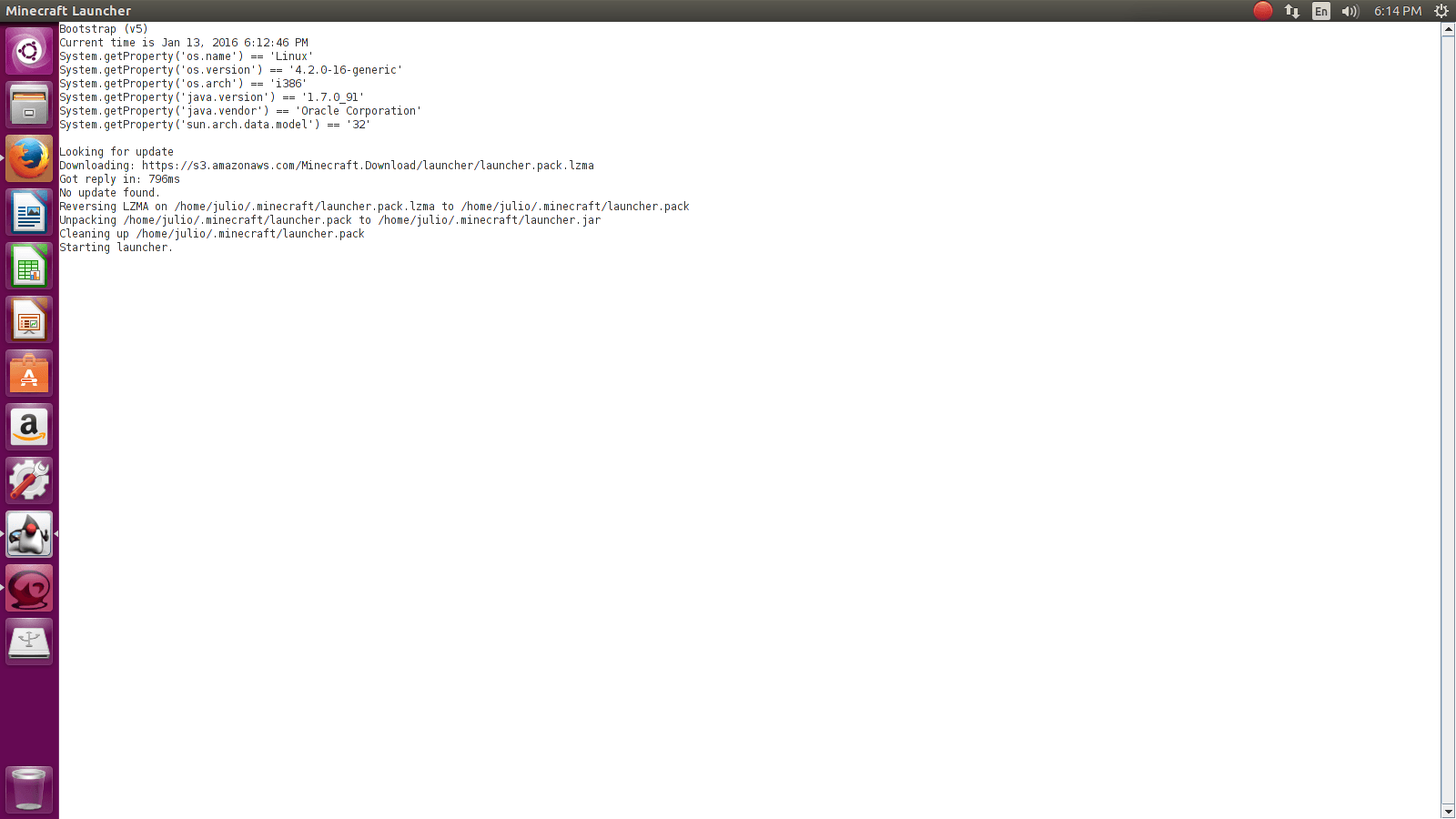Open Ubuntu Software Center
The image size is (1456, 819).
click(x=29, y=373)
